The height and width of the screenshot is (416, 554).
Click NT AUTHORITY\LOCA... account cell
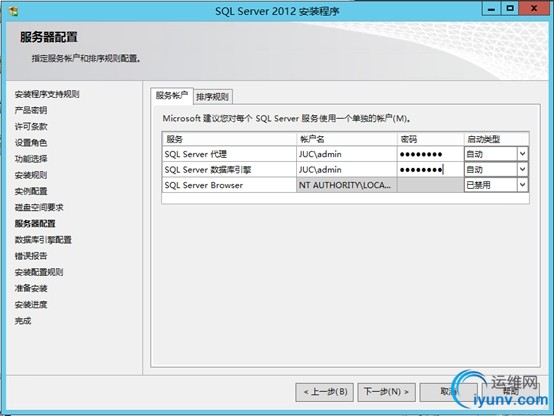coord(347,185)
